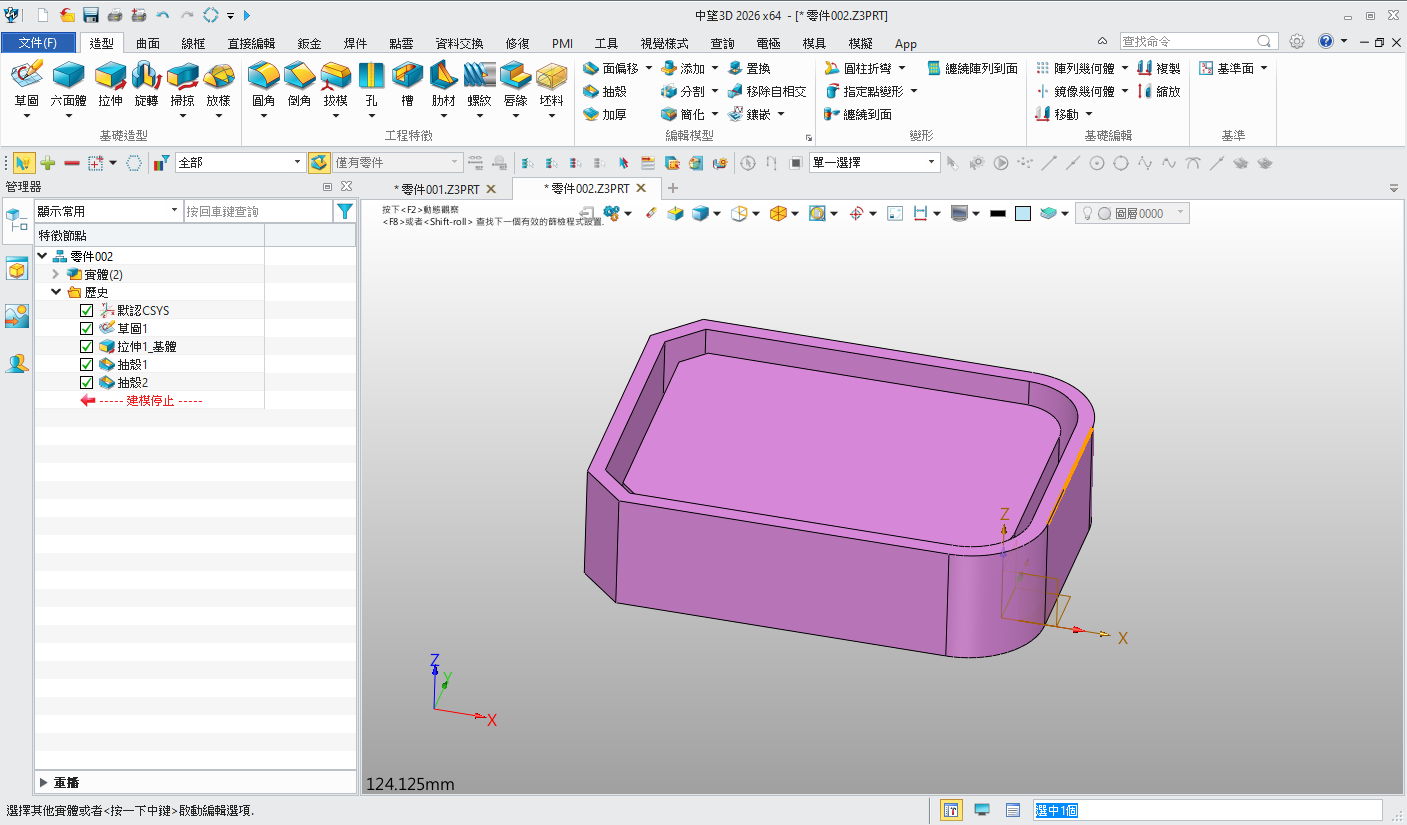Click the 螺紋 thread tool
Image resolution: width=1407 pixels, height=825 pixels.
tap(479, 75)
